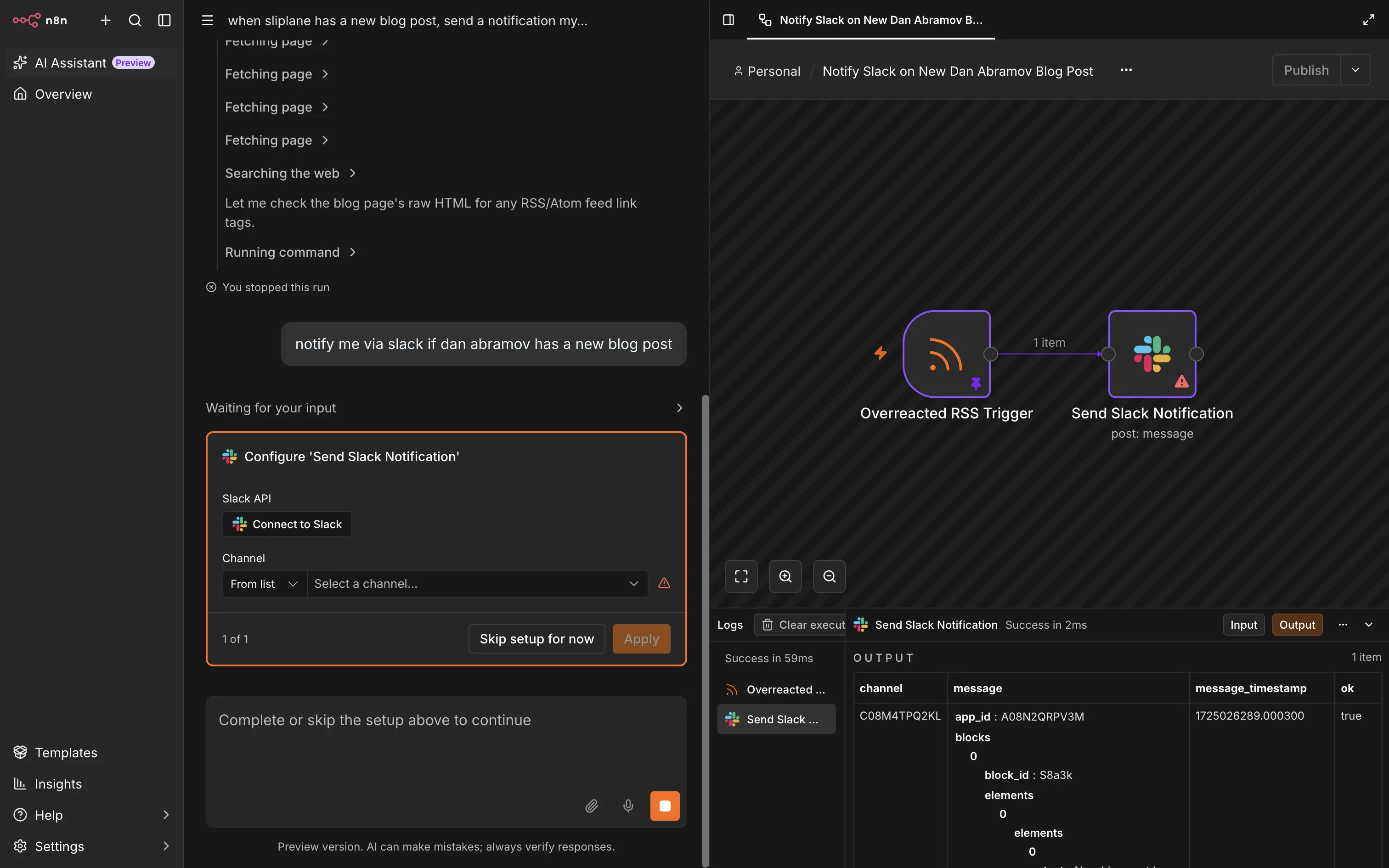1389x868 pixels.
Task: Open Templates in sidebar
Action: click(92, 752)
